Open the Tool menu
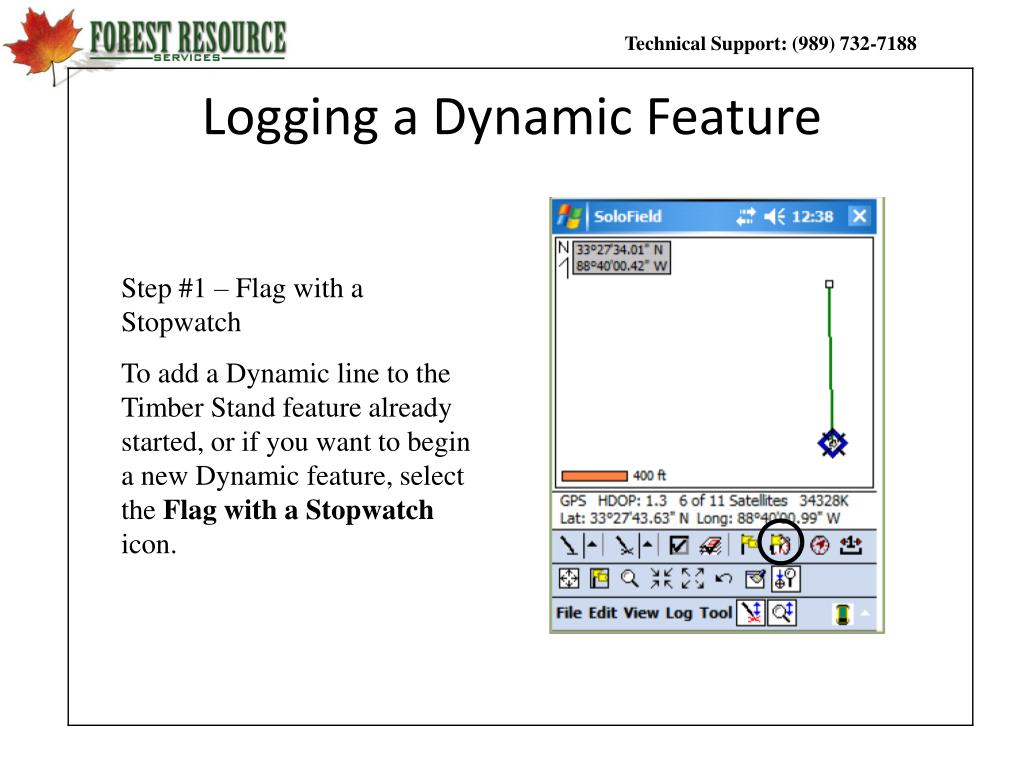1024x768 pixels. [716, 613]
